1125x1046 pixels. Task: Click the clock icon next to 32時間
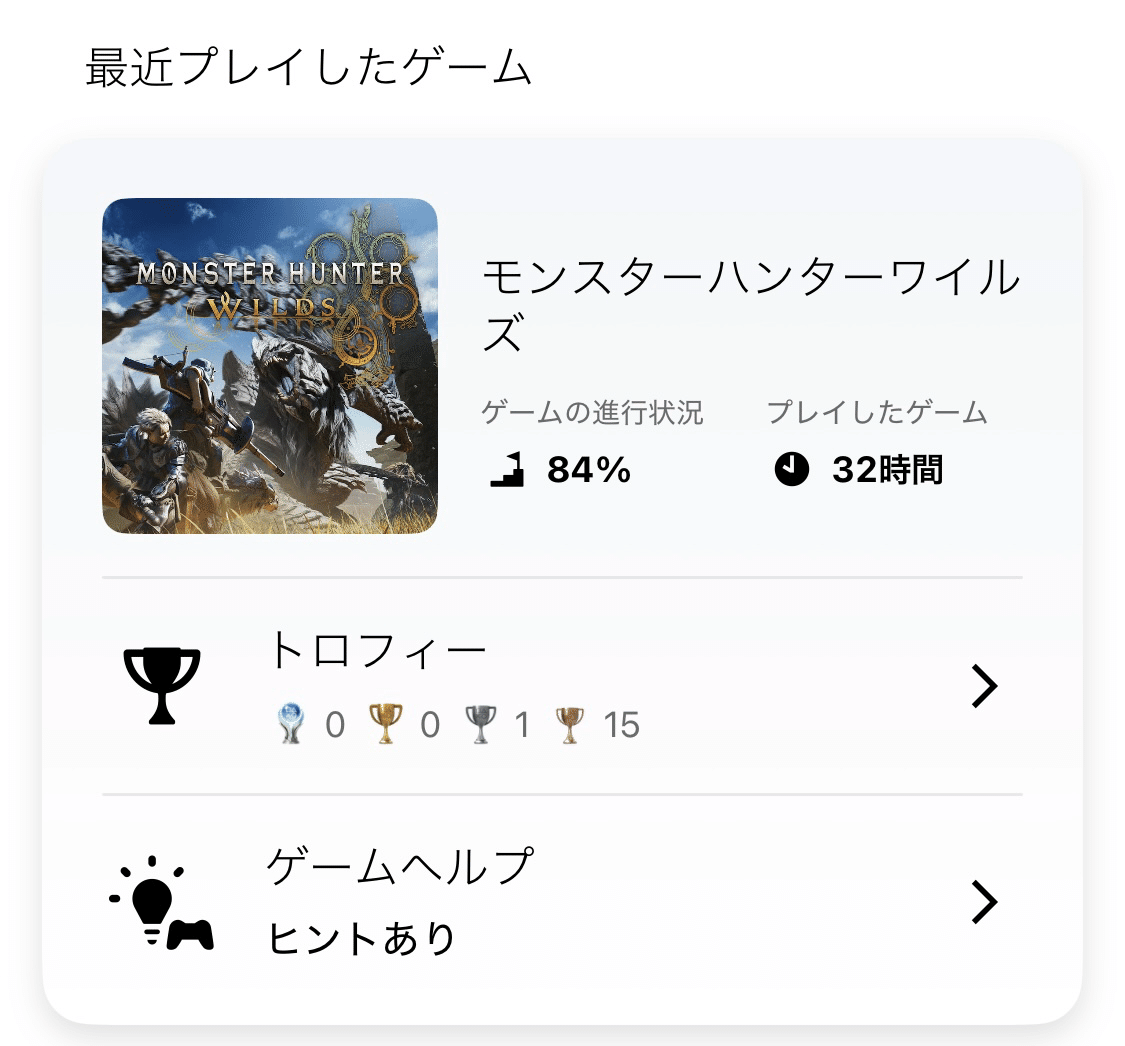[x=793, y=468]
